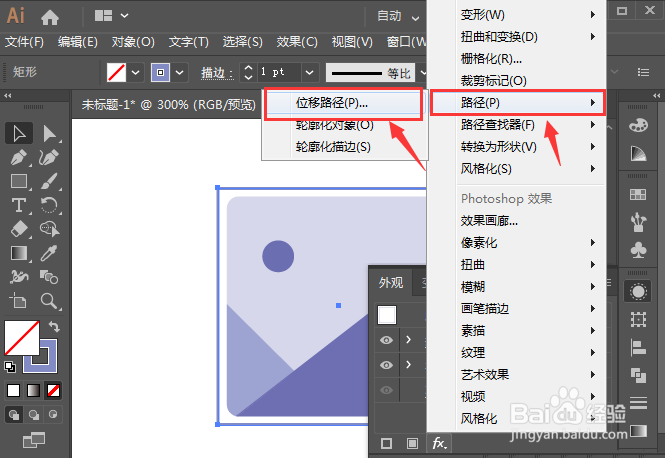Enable Draw Normal mode
Screen dimensions: 665x458
coord(14,414)
